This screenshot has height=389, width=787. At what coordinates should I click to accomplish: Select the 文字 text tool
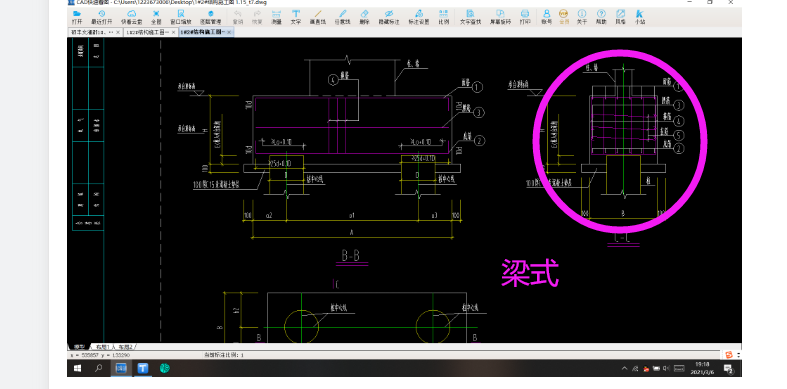(x=296, y=17)
